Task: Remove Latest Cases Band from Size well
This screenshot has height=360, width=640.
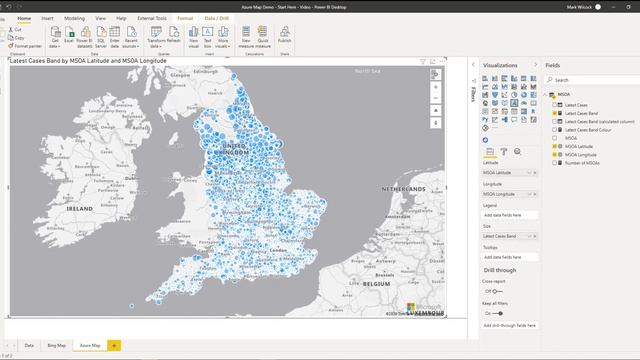Action: pyautogui.click(x=535, y=236)
